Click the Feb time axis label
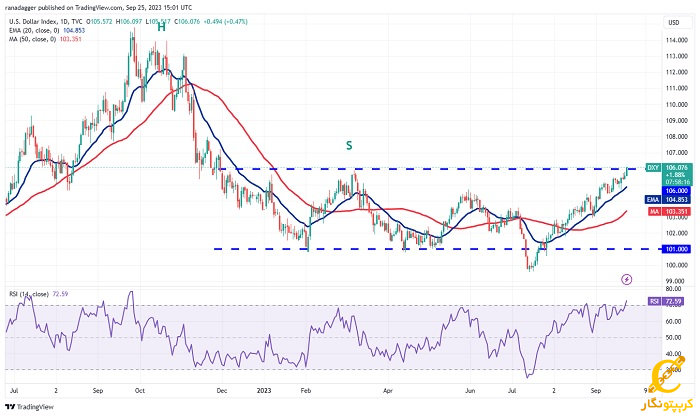700x416 pixels. coord(306,391)
